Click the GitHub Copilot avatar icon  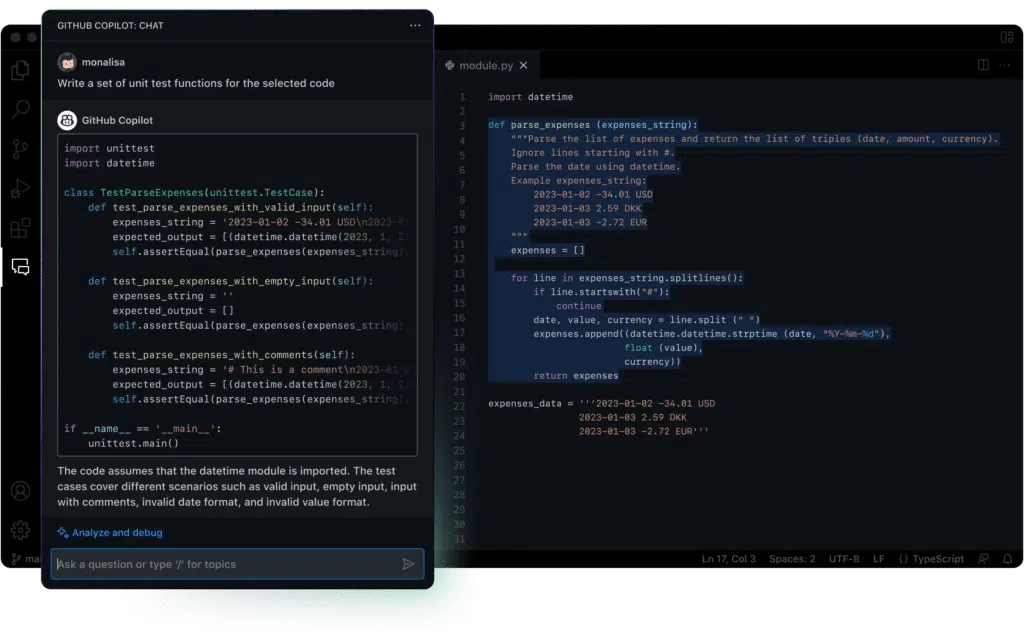click(67, 120)
